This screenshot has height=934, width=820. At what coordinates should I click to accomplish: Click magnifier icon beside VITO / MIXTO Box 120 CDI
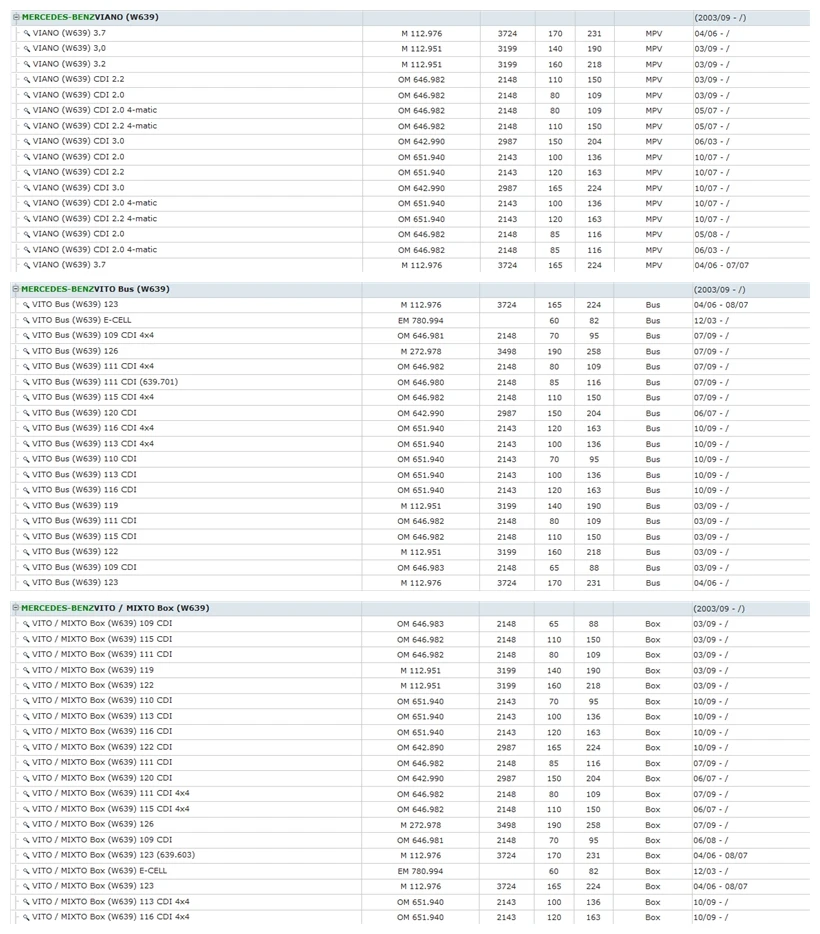[26, 779]
